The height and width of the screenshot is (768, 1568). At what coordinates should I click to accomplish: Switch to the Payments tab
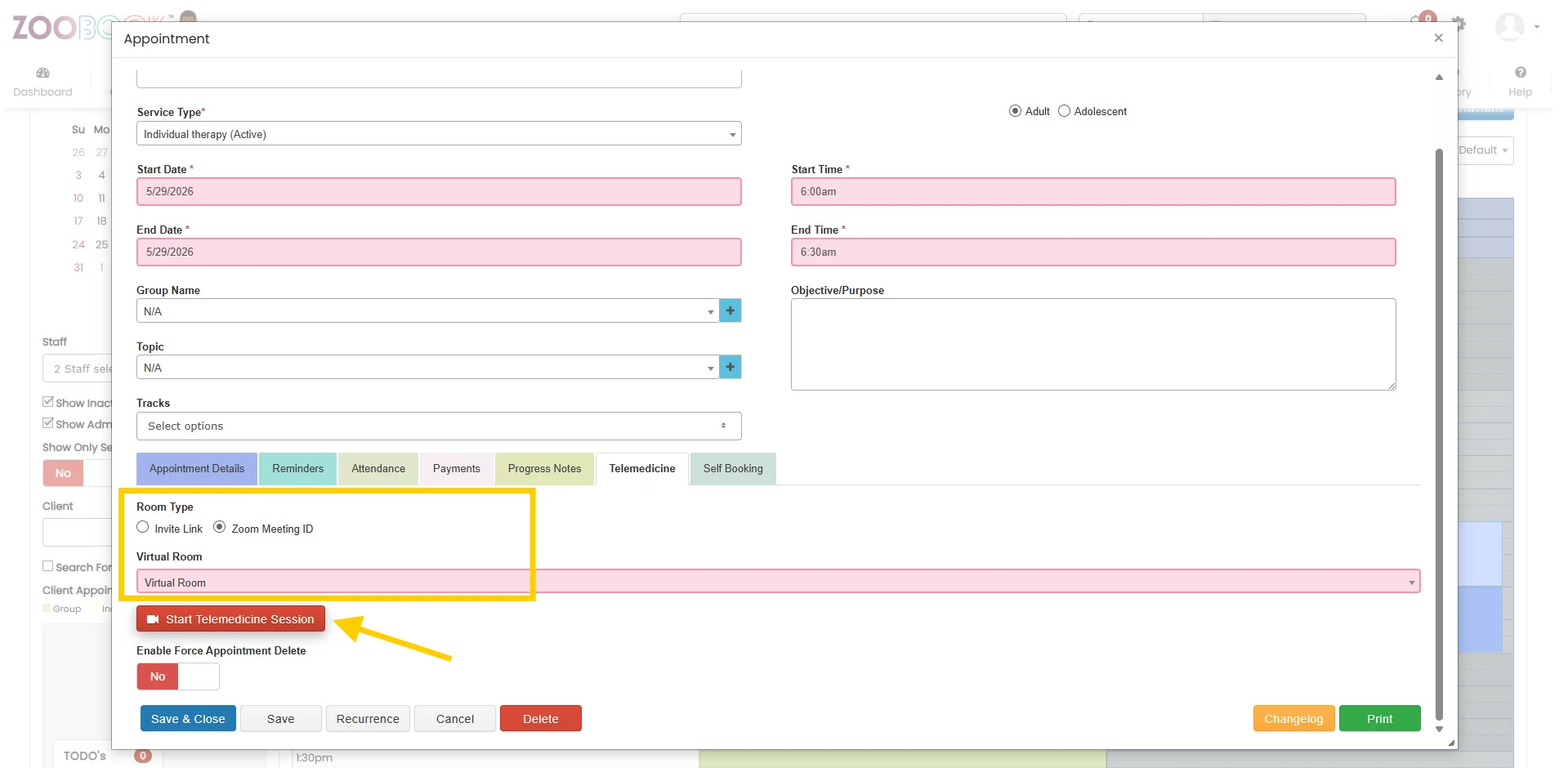click(x=457, y=469)
